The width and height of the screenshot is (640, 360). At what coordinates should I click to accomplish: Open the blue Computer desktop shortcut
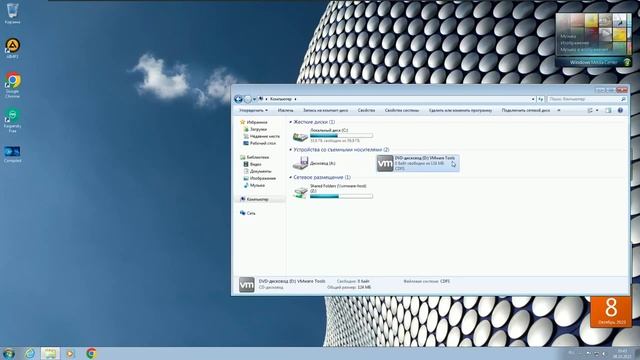13,154
